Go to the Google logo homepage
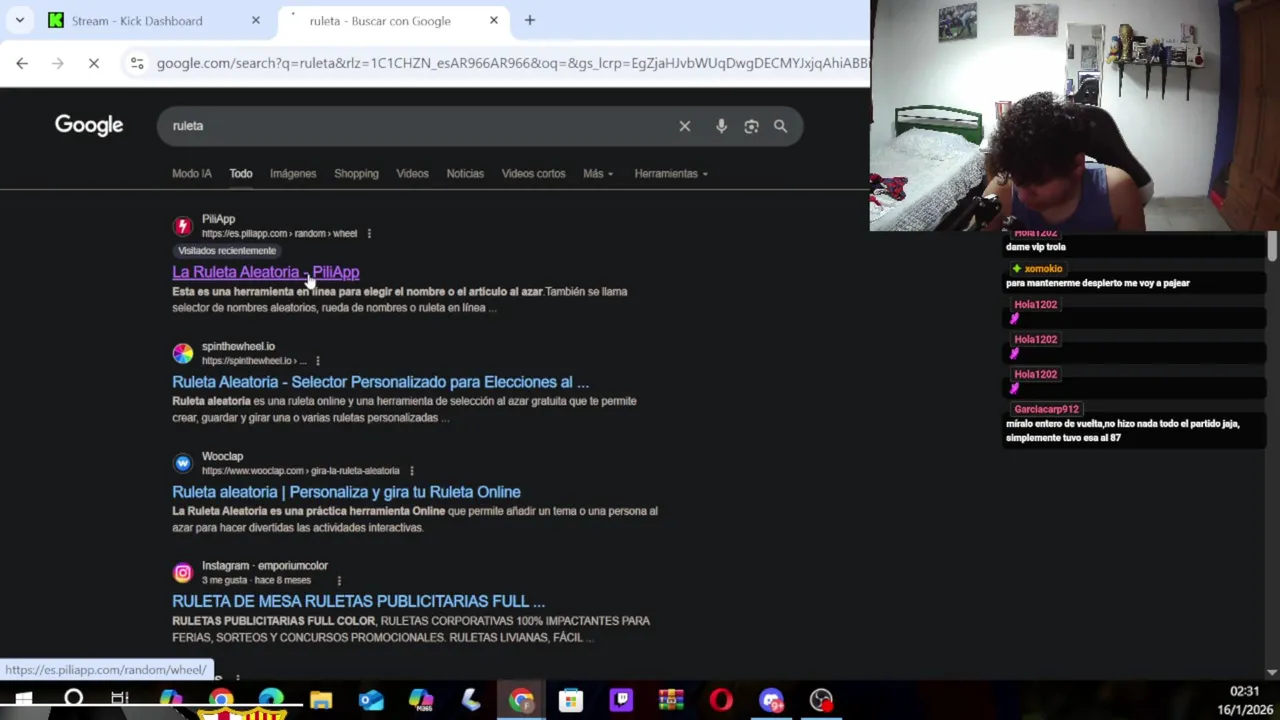1280x720 pixels. (x=89, y=125)
